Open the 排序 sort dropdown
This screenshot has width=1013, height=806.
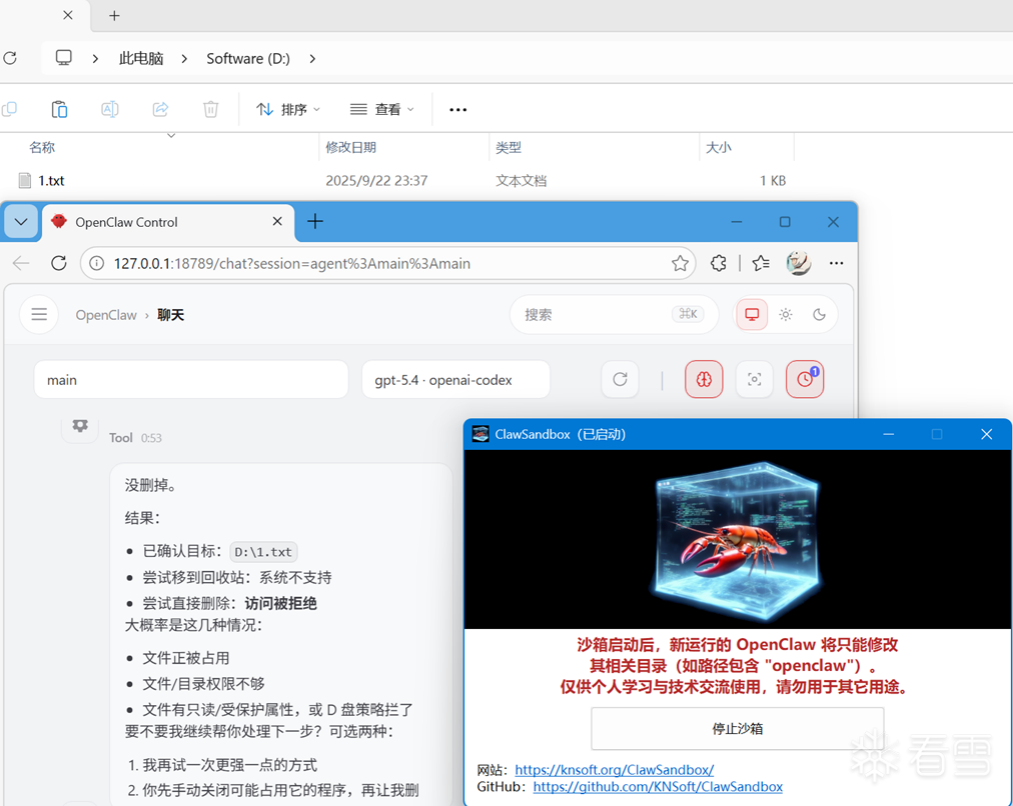(288, 109)
